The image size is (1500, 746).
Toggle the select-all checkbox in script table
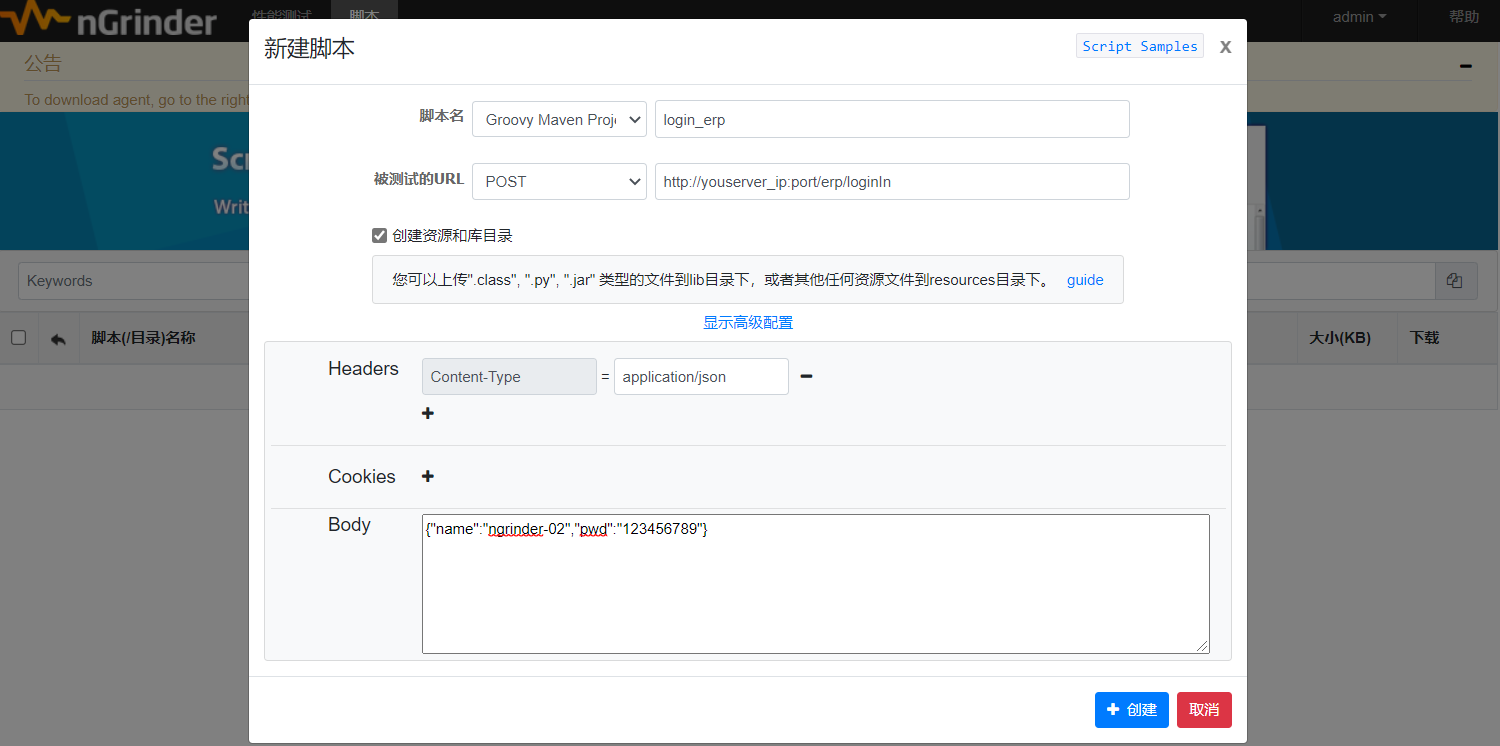[x=18, y=338]
